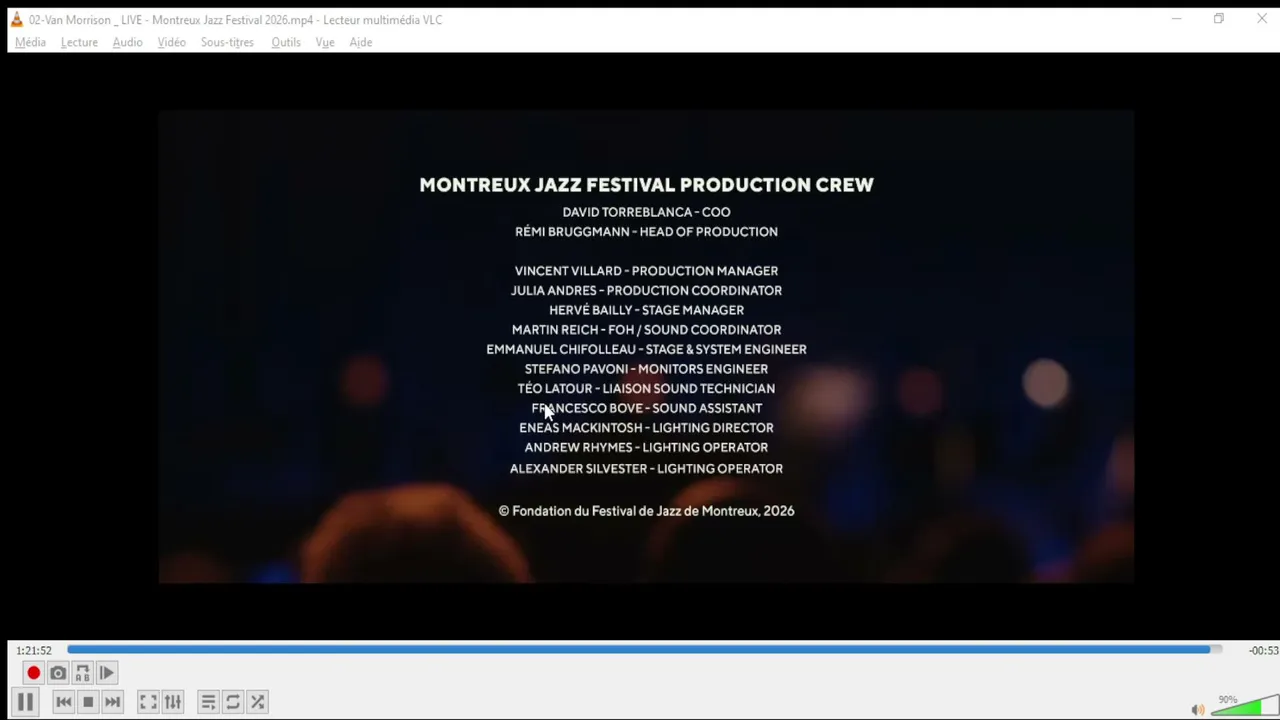Open the Aide menu

361,42
